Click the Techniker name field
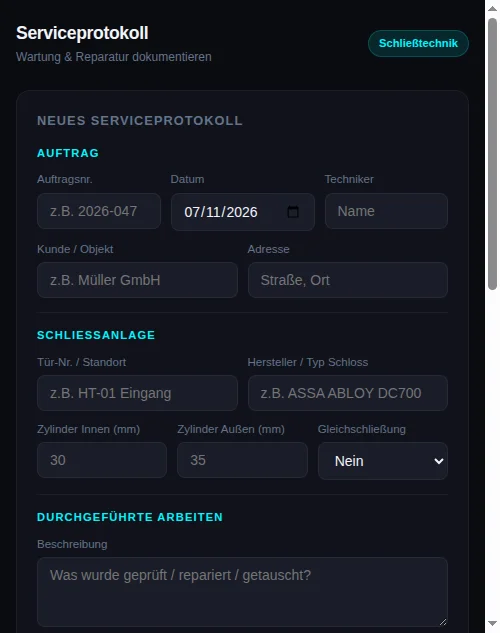Viewport: 500px width, 633px height. coord(386,211)
